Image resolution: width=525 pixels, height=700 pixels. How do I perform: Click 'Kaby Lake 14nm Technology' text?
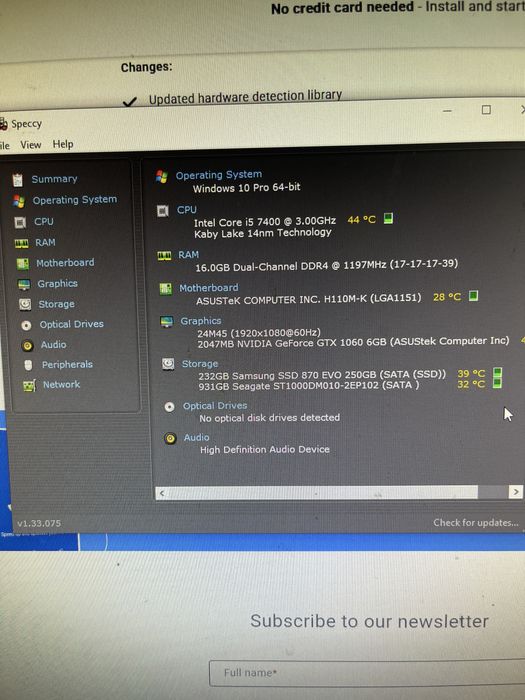click(262, 233)
